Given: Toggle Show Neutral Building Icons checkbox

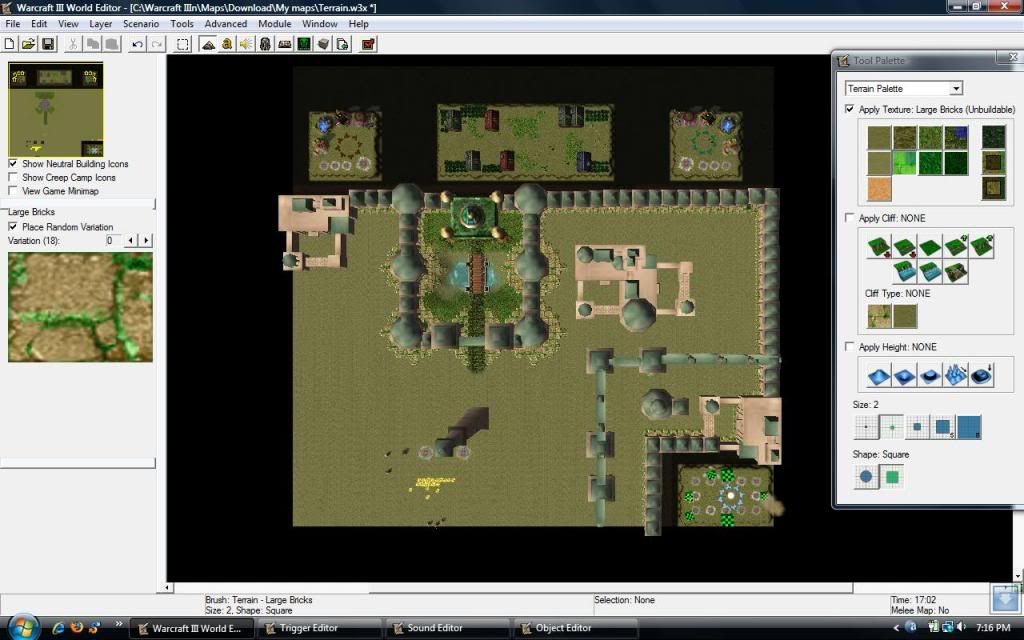Looking at the screenshot, I should pyautogui.click(x=13, y=163).
